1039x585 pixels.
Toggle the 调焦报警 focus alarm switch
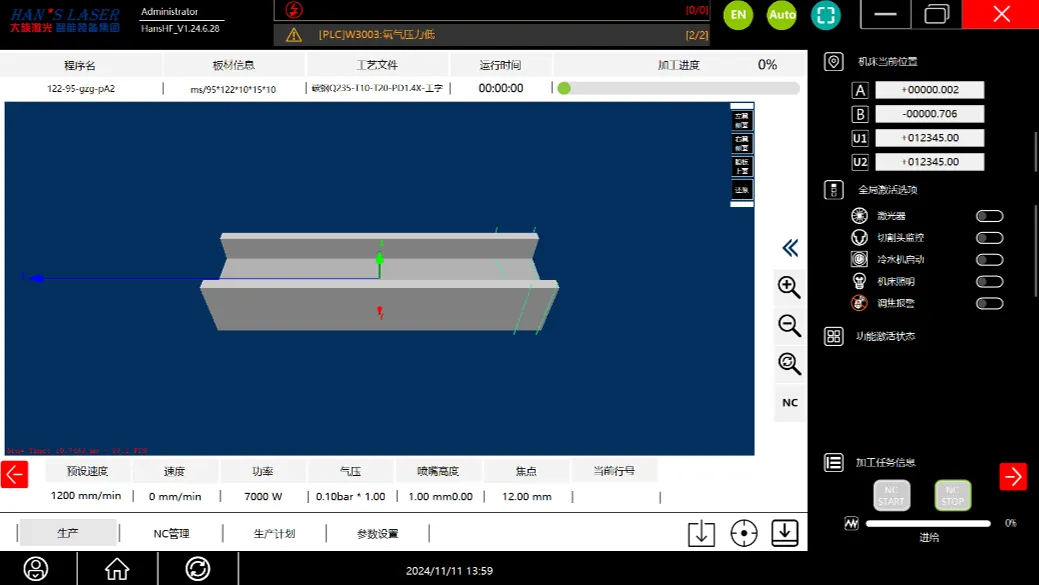point(990,303)
